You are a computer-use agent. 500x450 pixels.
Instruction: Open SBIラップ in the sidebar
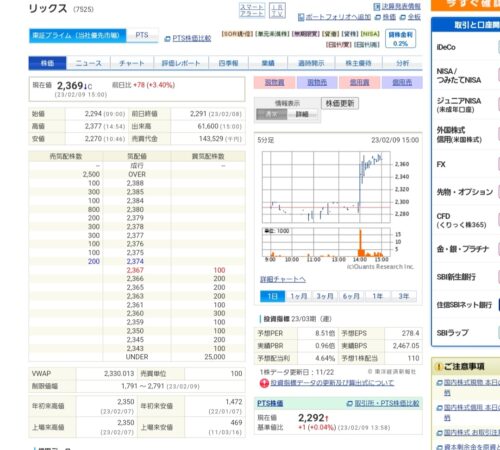point(453,333)
